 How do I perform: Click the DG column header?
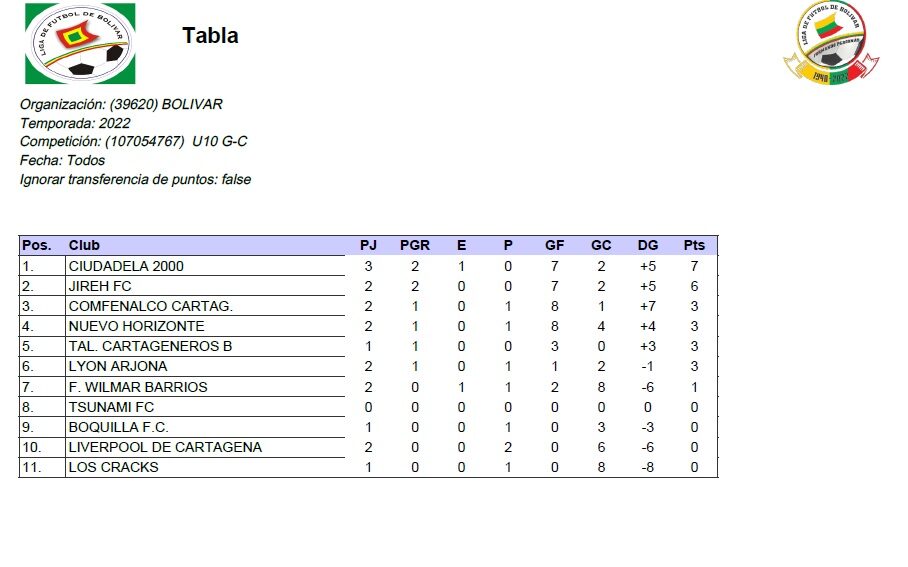pos(648,245)
